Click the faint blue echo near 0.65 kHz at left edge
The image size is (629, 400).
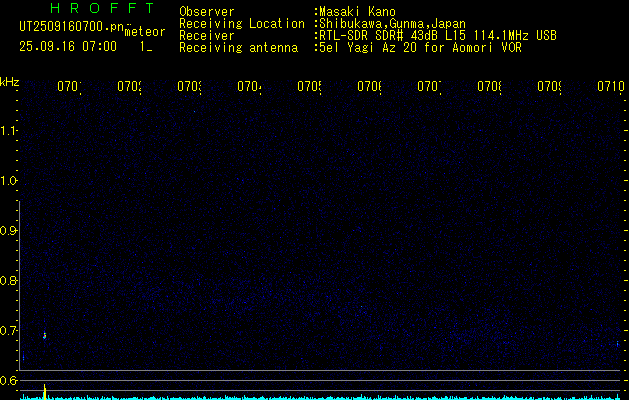[23, 357]
